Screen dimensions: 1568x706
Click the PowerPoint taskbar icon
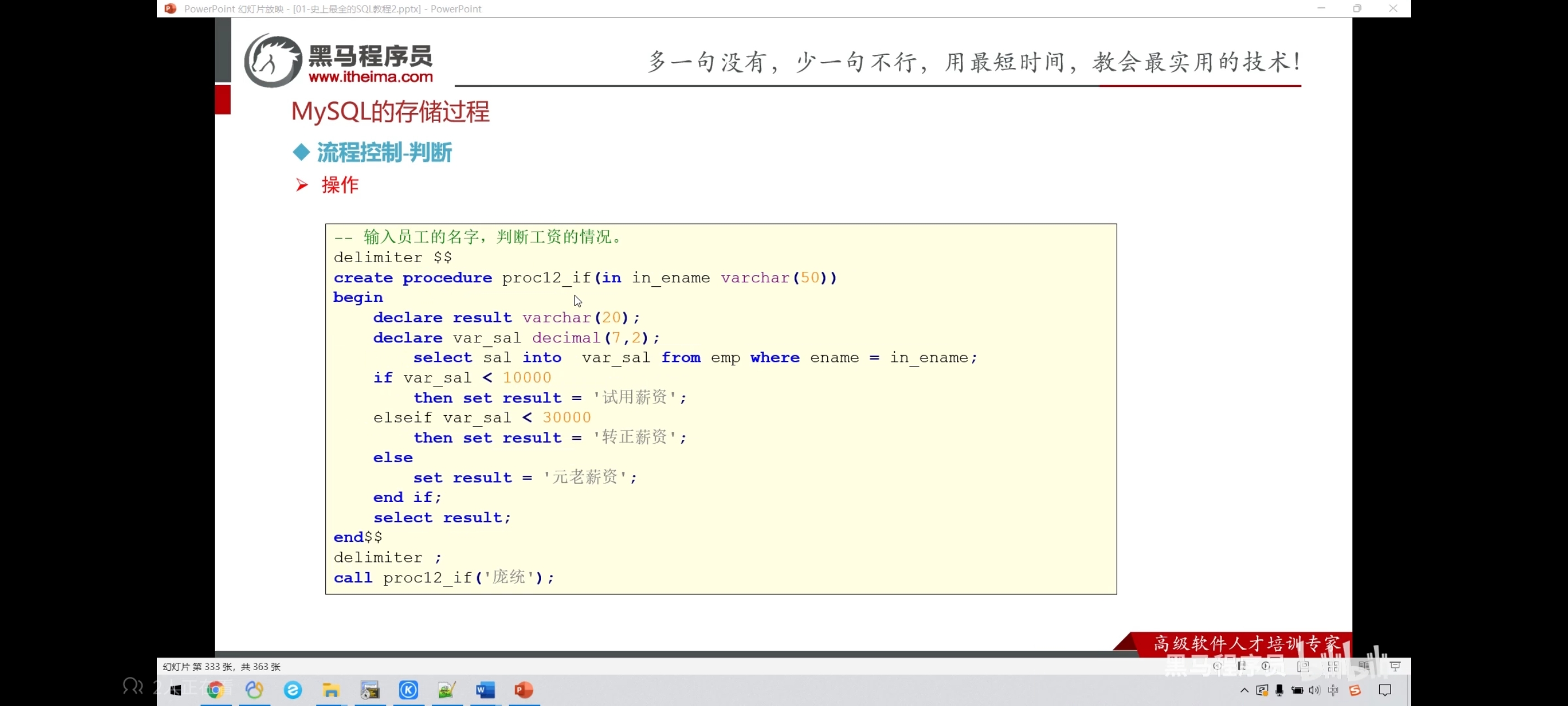[x=524, y=690]
